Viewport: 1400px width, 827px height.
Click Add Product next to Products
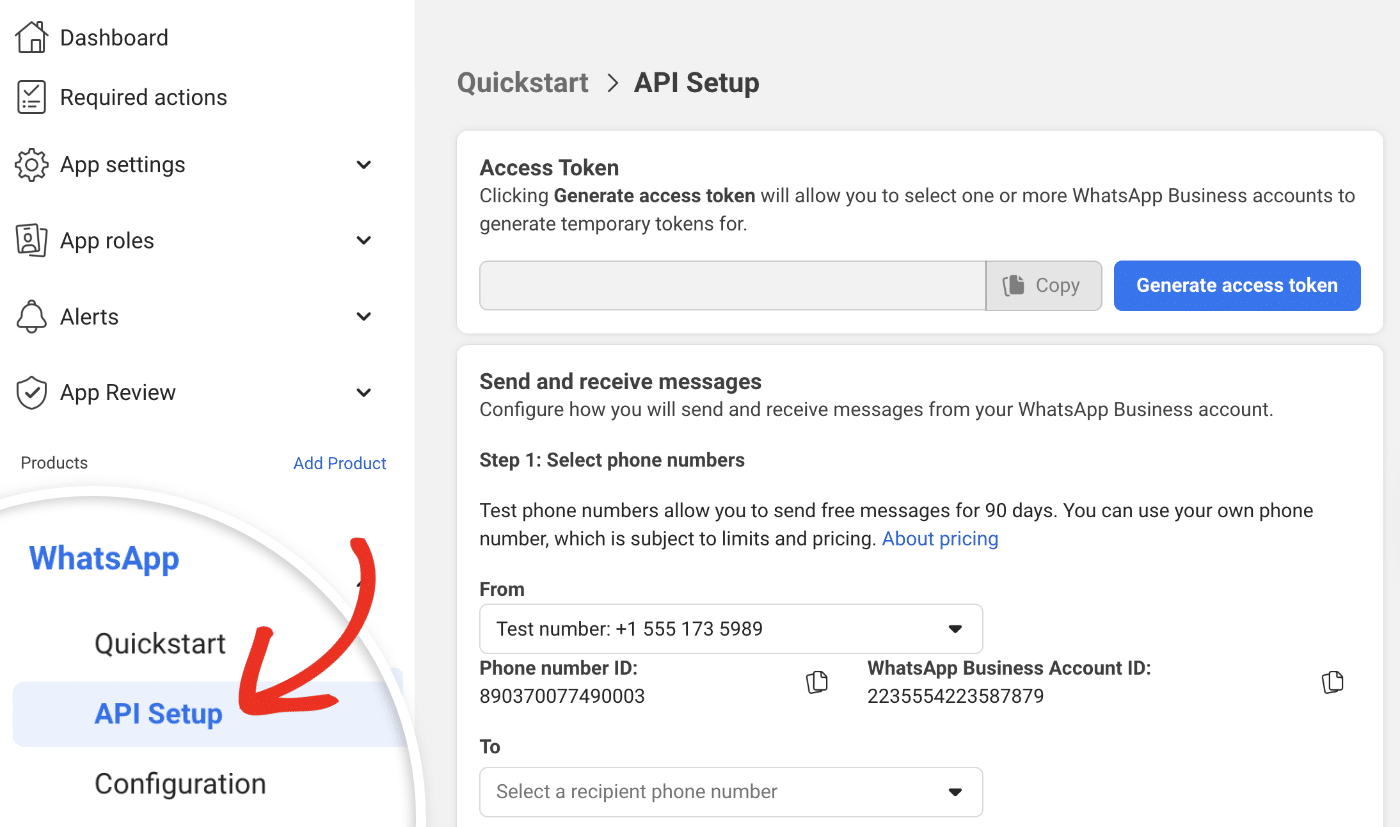tap(339, 463)
